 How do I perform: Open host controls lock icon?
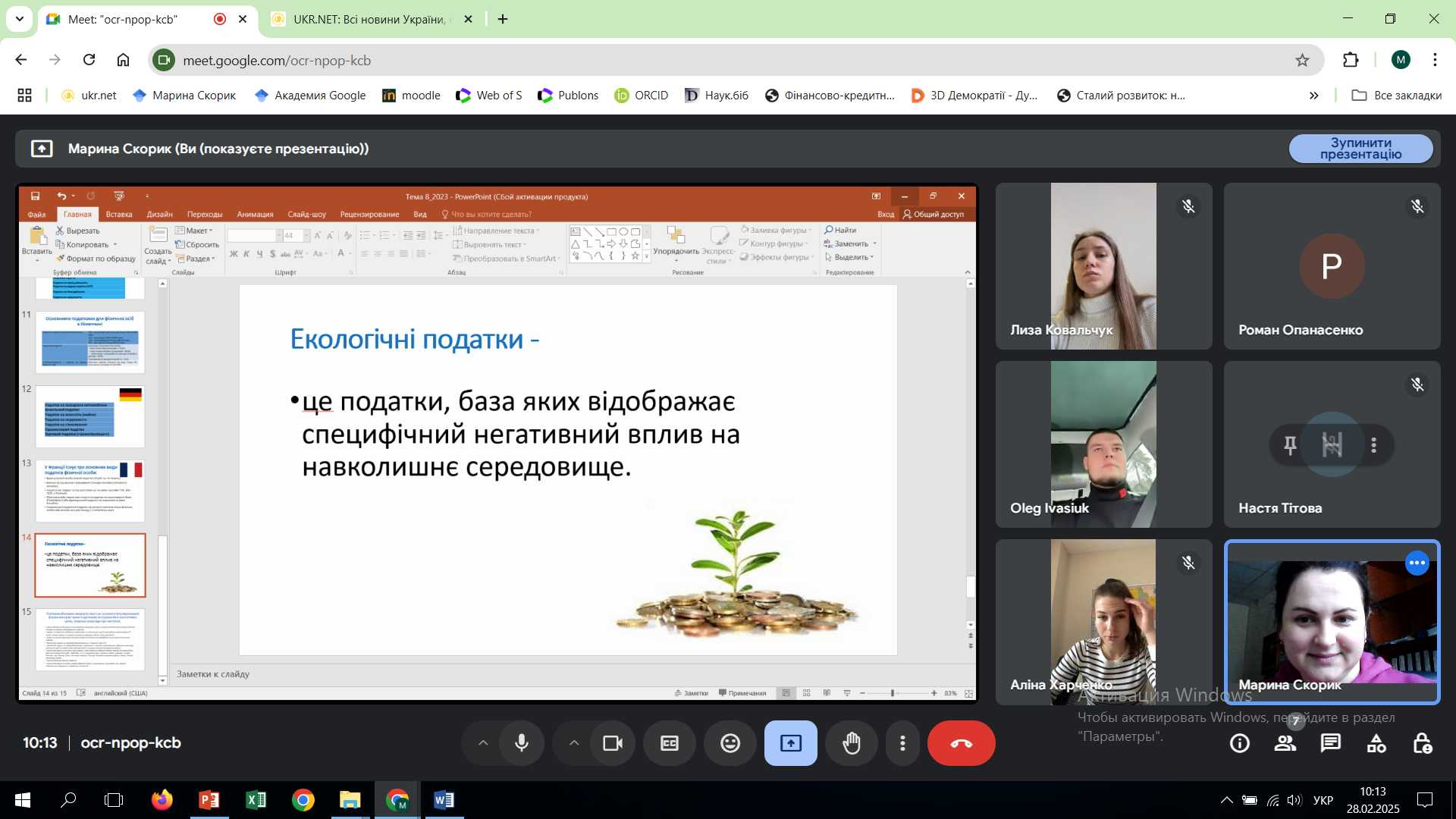click(x=1423, y=743)
